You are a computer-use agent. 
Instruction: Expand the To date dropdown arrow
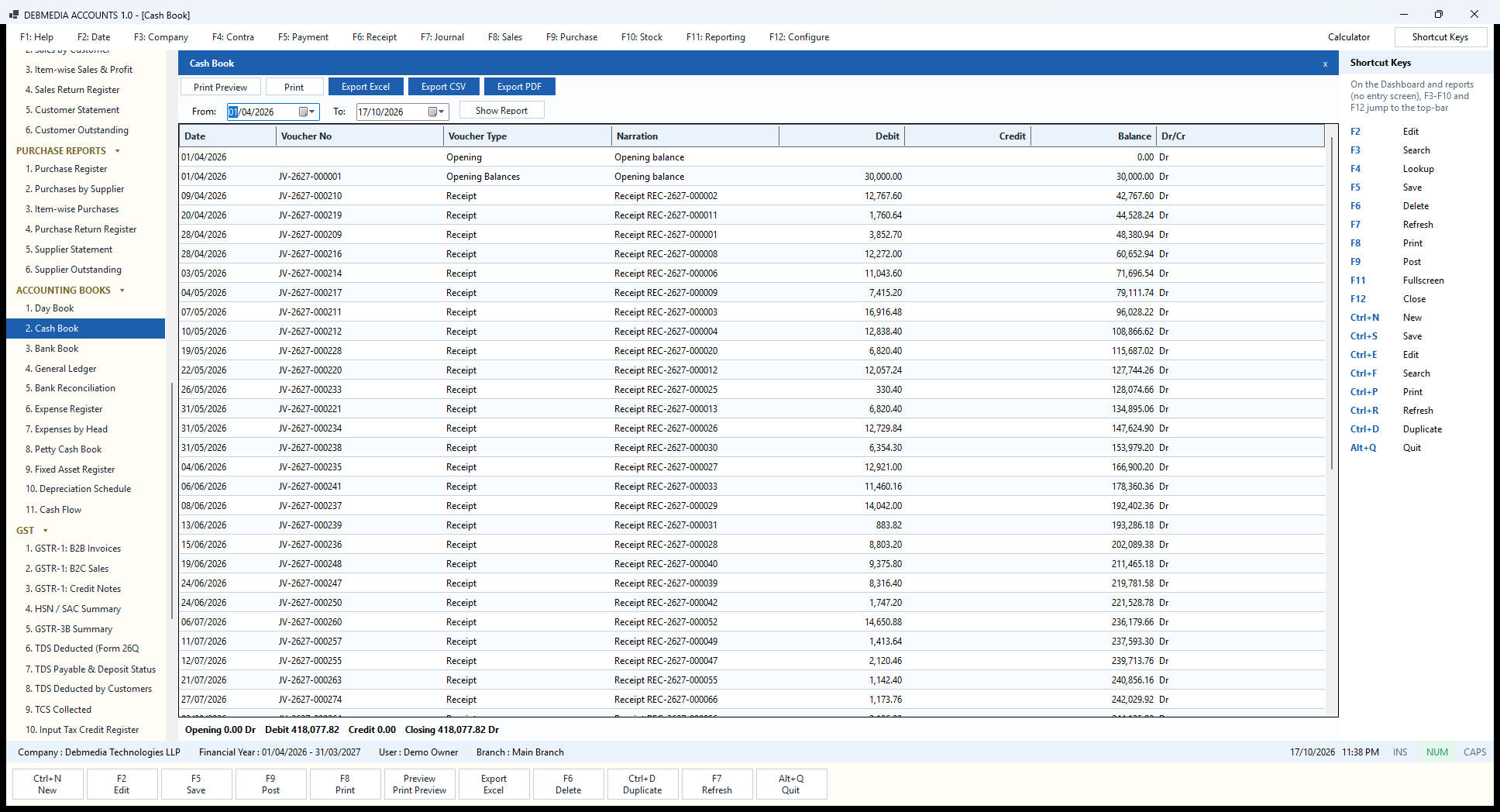[x=442, y=112]
